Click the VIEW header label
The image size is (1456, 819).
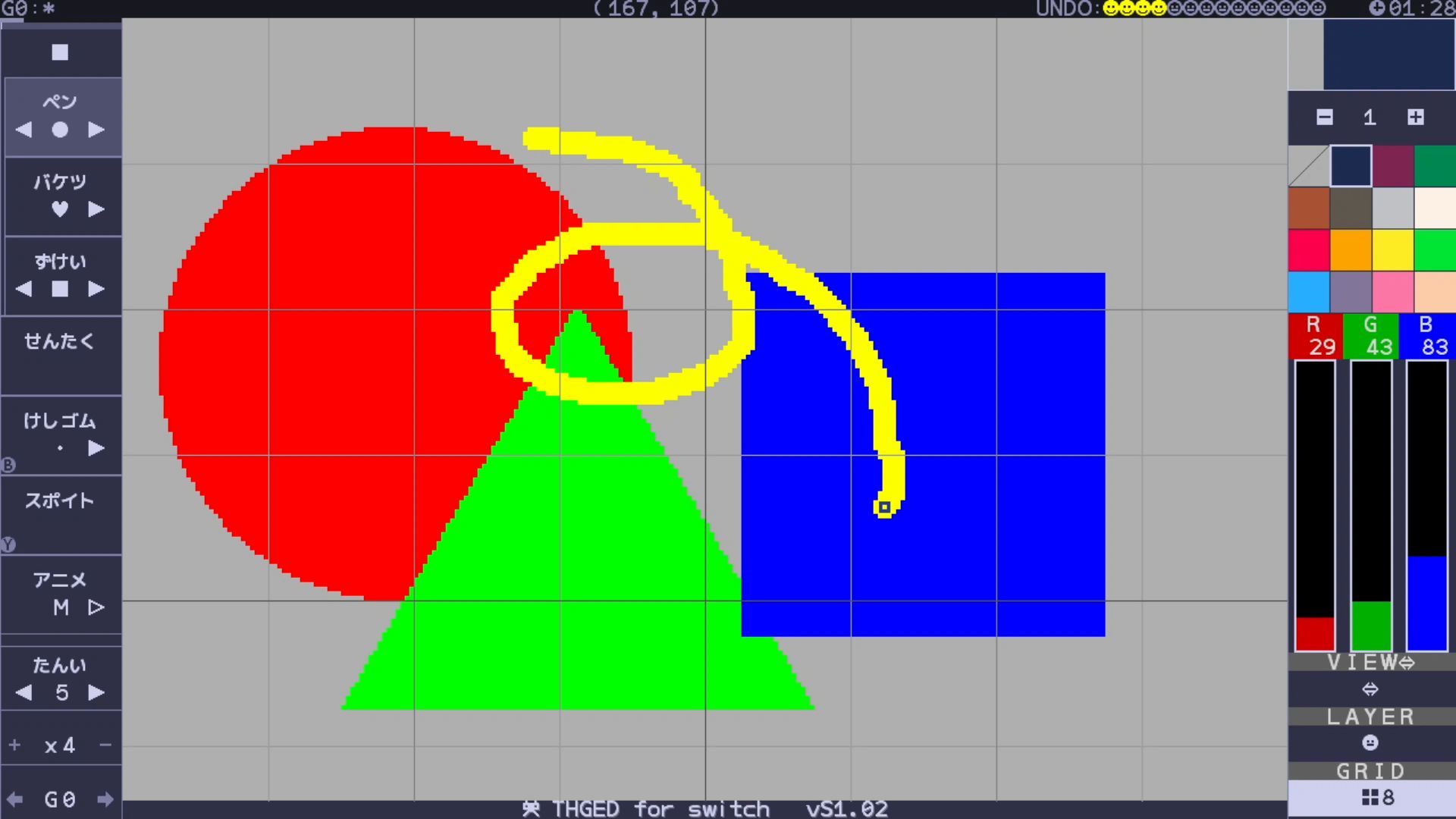tap(1371, 662)
